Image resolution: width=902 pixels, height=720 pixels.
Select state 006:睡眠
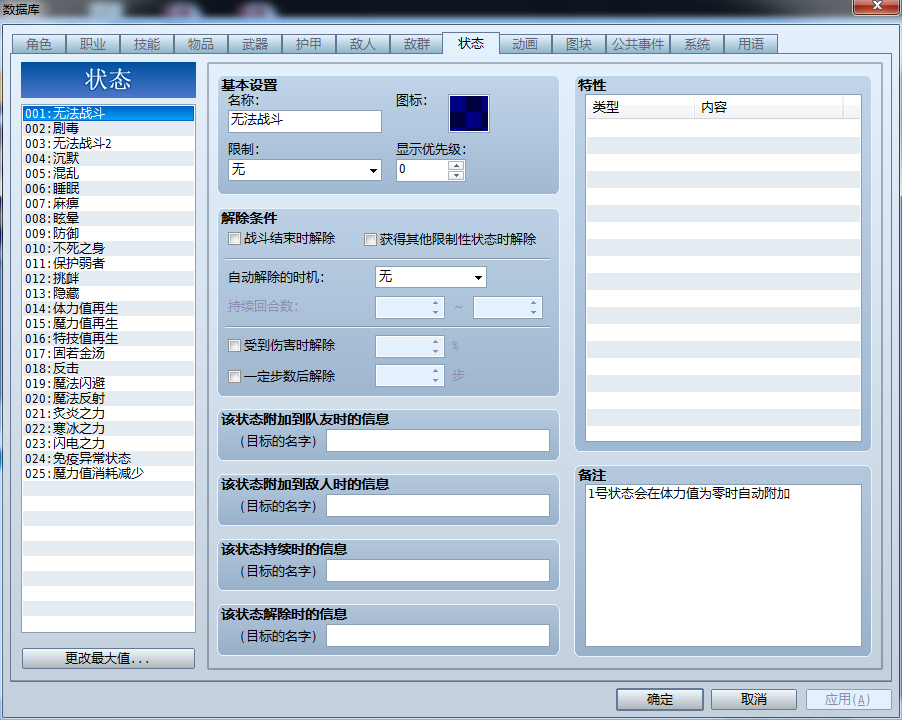click(x=108, y=188)
